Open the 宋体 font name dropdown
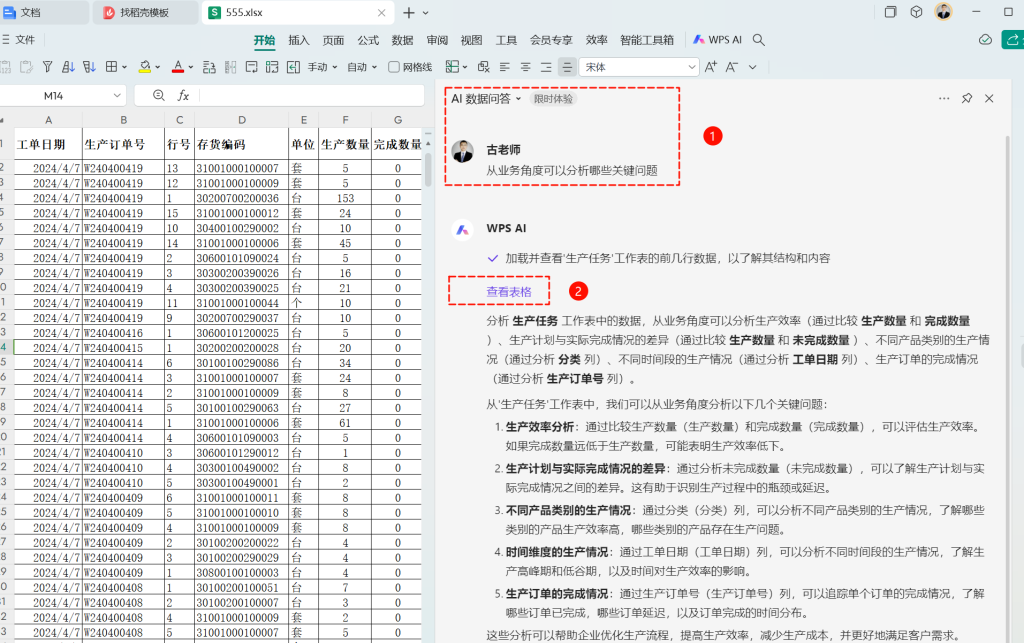This screenshot has width=1024, height=643. [692, 67]
